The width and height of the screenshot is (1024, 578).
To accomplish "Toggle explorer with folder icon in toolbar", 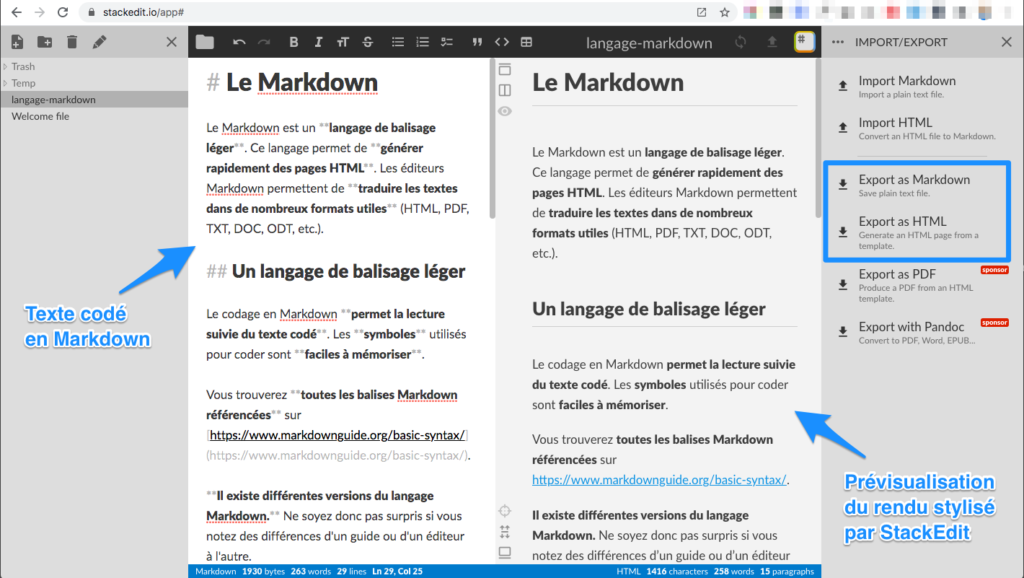I will point(205,42).
